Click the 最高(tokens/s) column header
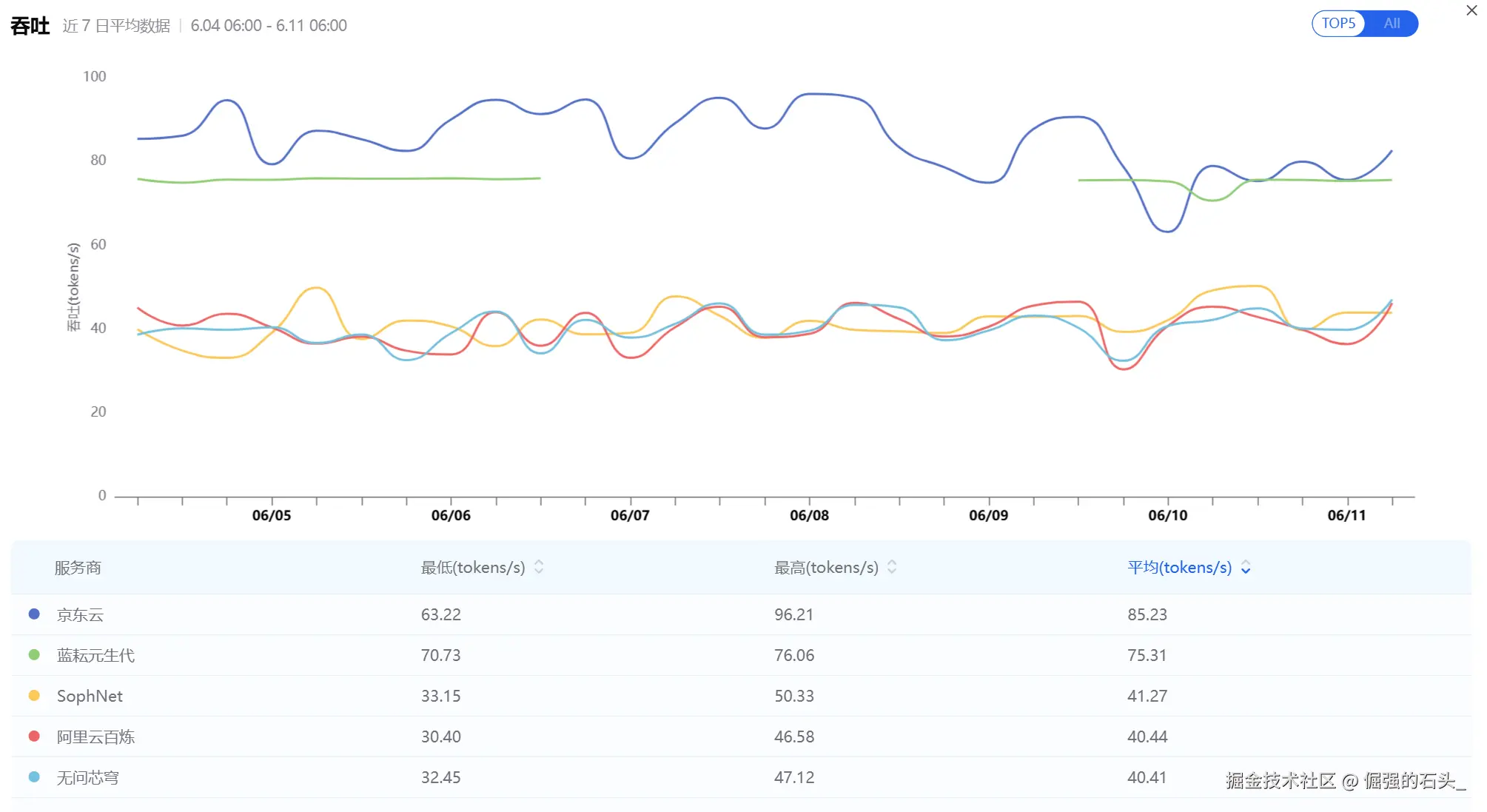Viewport: 1487px width, 812px height. point(826,567)
